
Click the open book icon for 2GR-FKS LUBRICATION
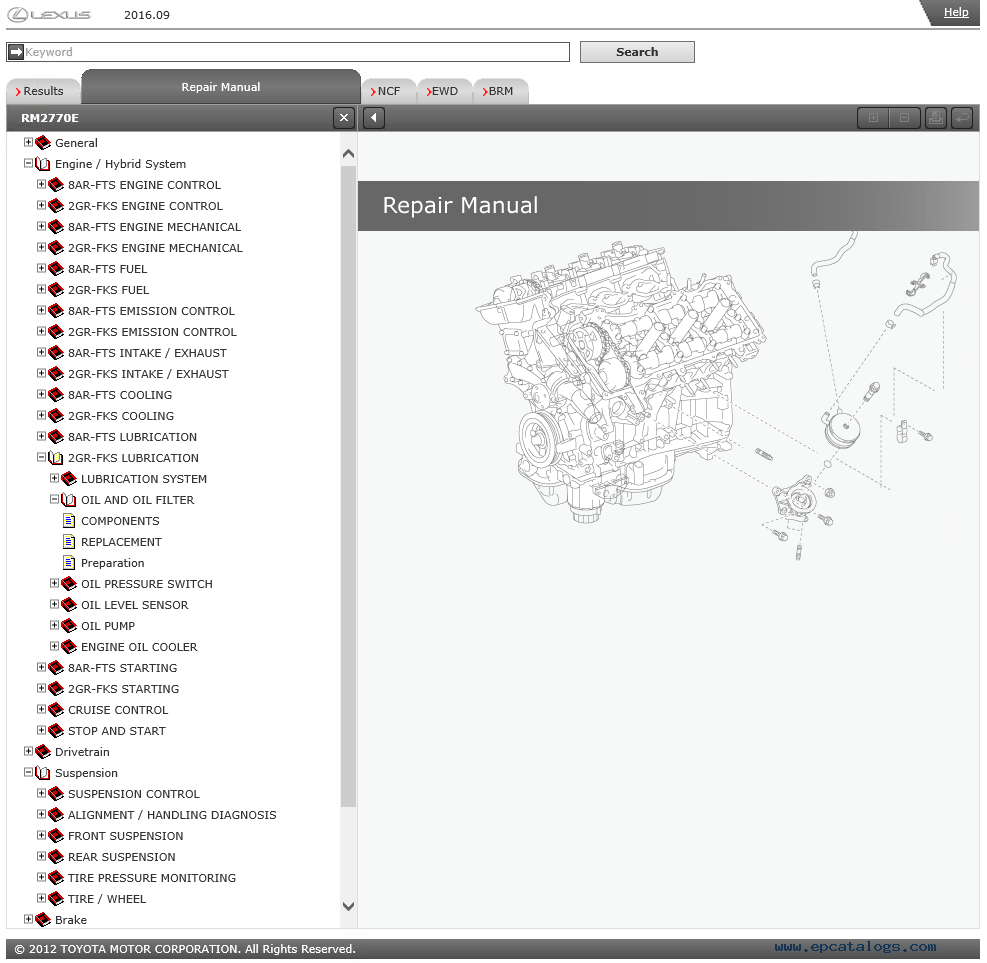[x=56, y=458]
